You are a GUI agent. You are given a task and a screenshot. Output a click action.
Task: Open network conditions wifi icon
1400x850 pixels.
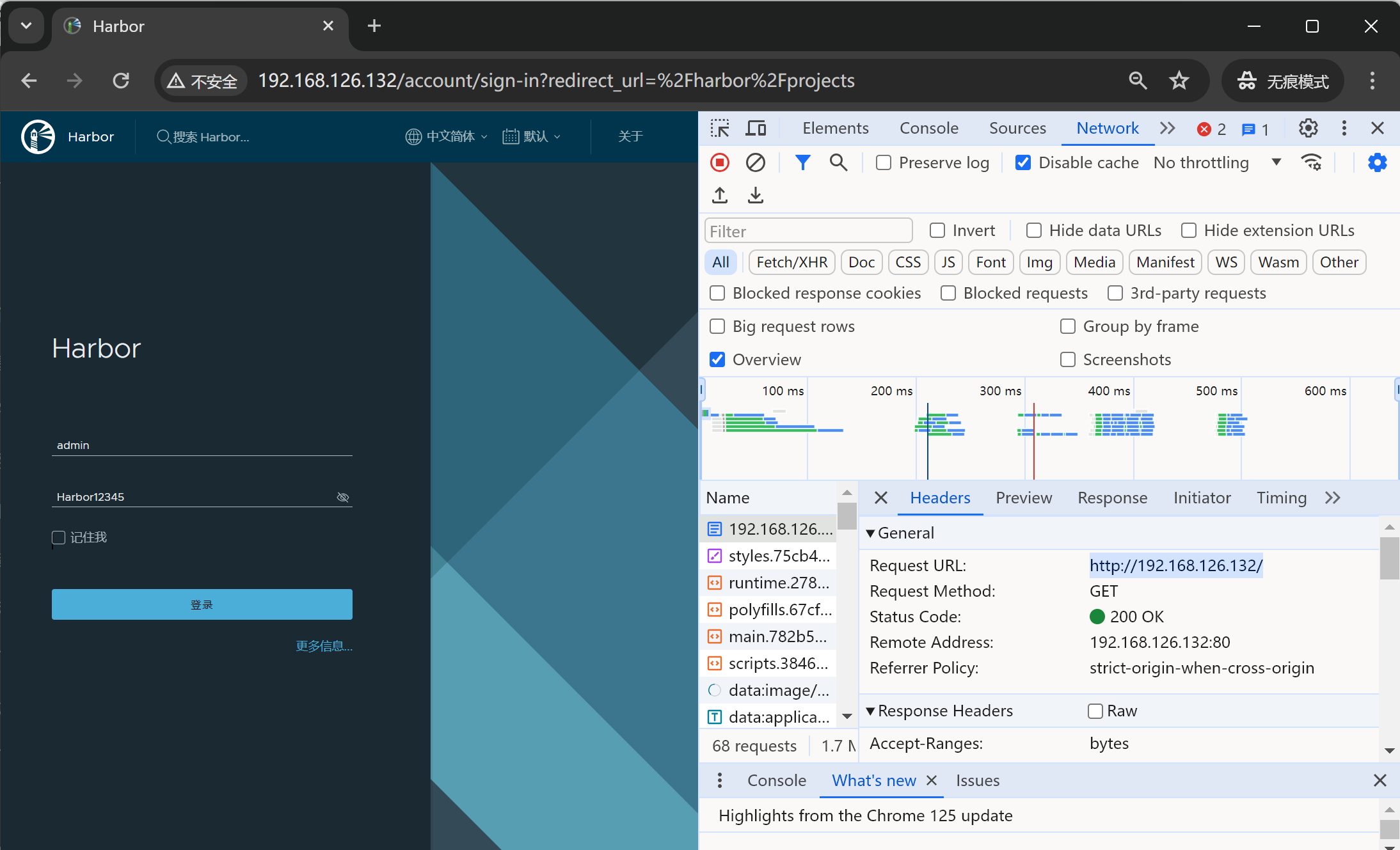click(x=1312, y=162)
